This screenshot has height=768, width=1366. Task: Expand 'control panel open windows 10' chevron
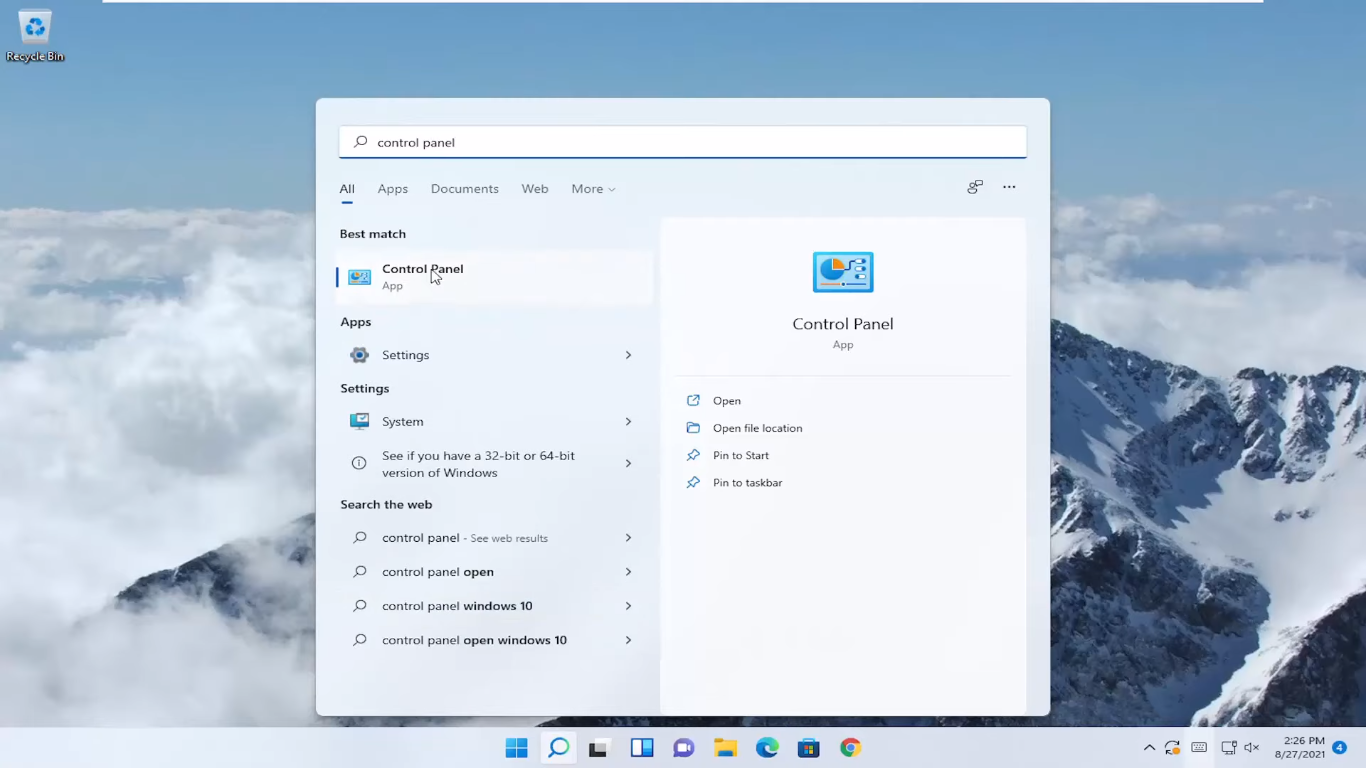tap(628, 640)
